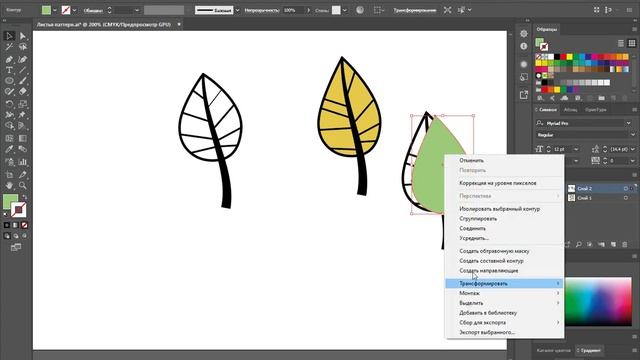Screen dimensions: 640x360
Task: Select the Pen tool
Action: pyautogui.click(x=9, y=59)
